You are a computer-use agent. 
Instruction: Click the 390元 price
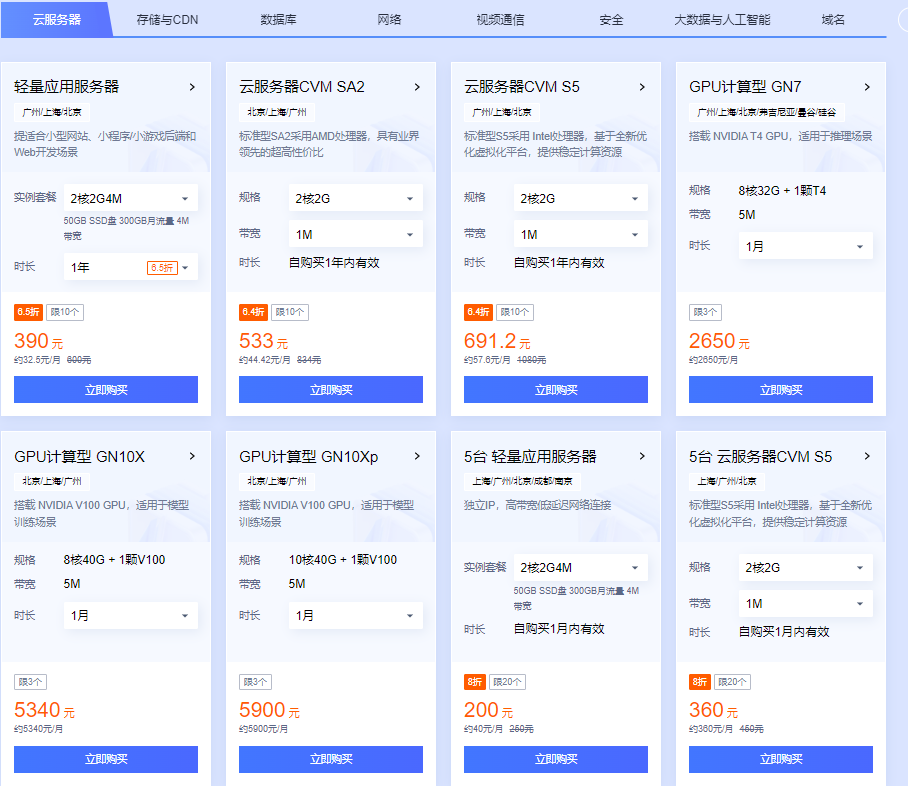(38, 341)
